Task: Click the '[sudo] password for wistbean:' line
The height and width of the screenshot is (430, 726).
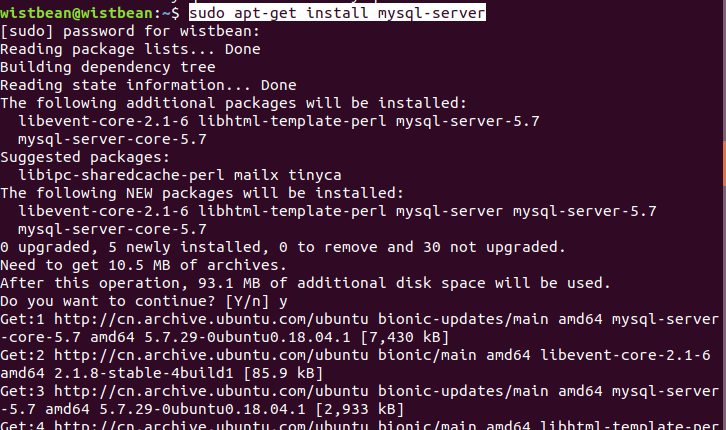Action: click(130, 31)
